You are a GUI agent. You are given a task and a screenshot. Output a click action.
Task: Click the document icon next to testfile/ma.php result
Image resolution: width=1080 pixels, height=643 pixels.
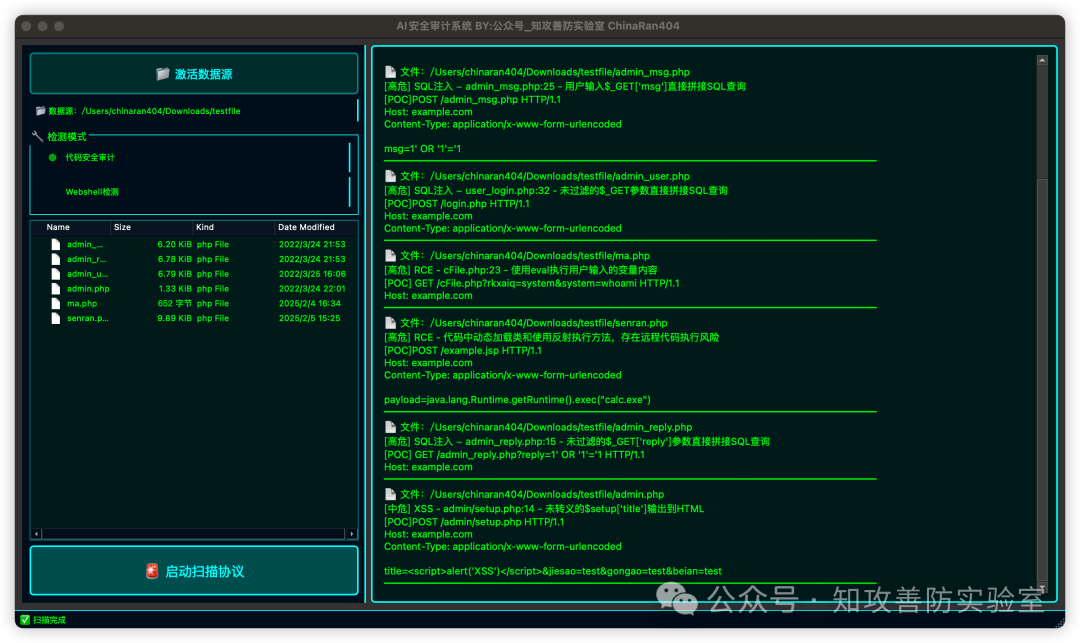click(391, 255)
